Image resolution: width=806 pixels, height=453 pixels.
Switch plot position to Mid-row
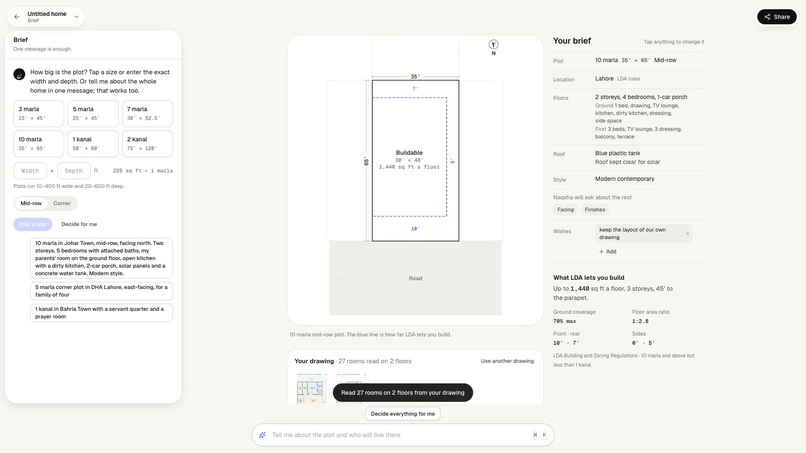(31, 203)
